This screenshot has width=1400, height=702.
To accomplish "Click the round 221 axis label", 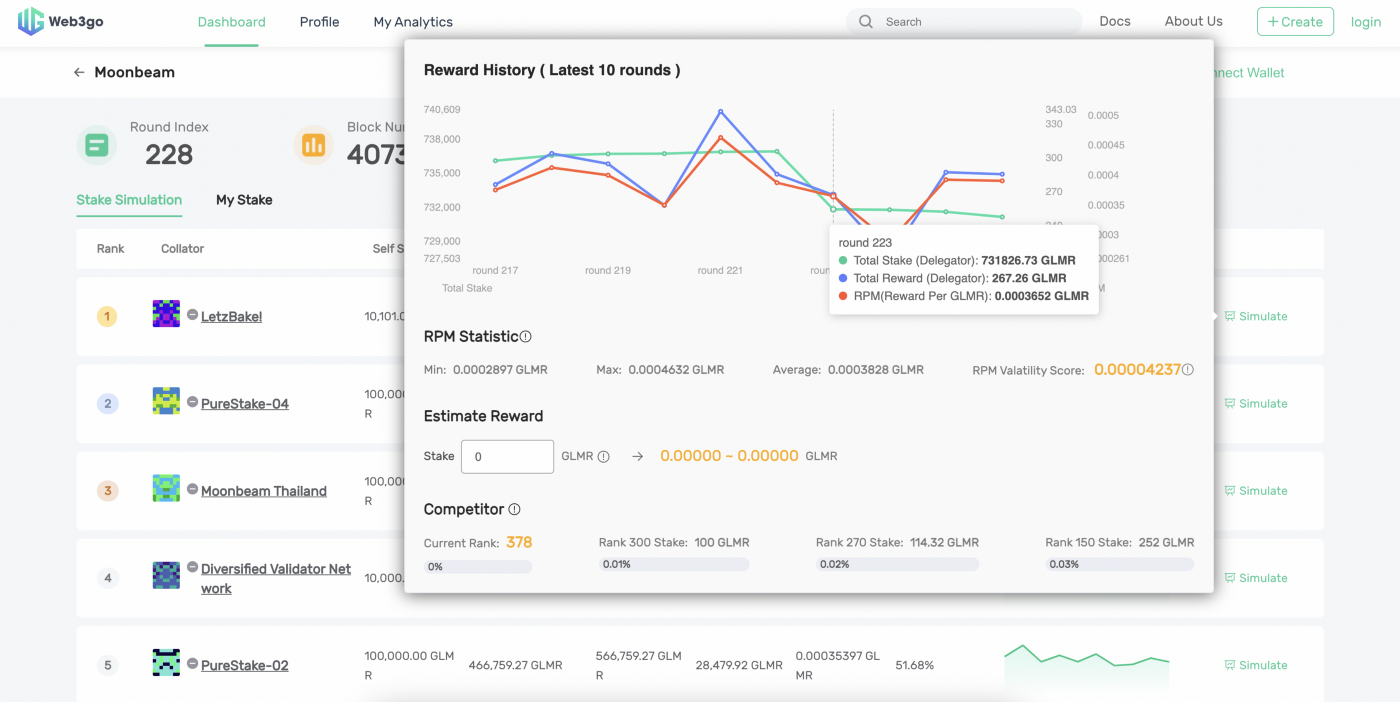I will [720, 270].
